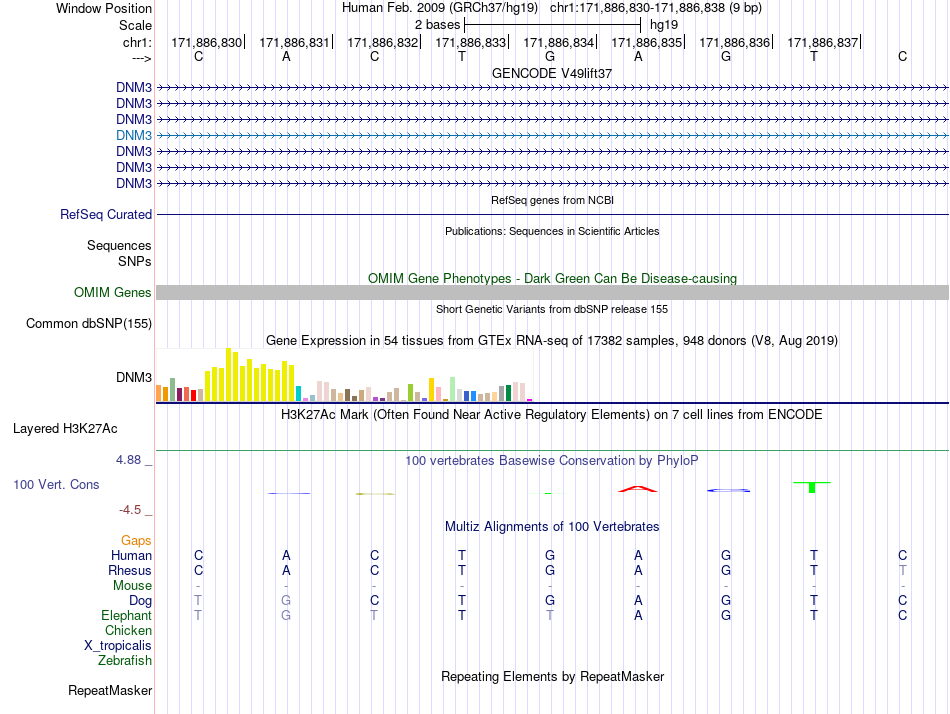
Task: Open the OMIM Gene Phenotypes track title
Action: coord(552,278)
